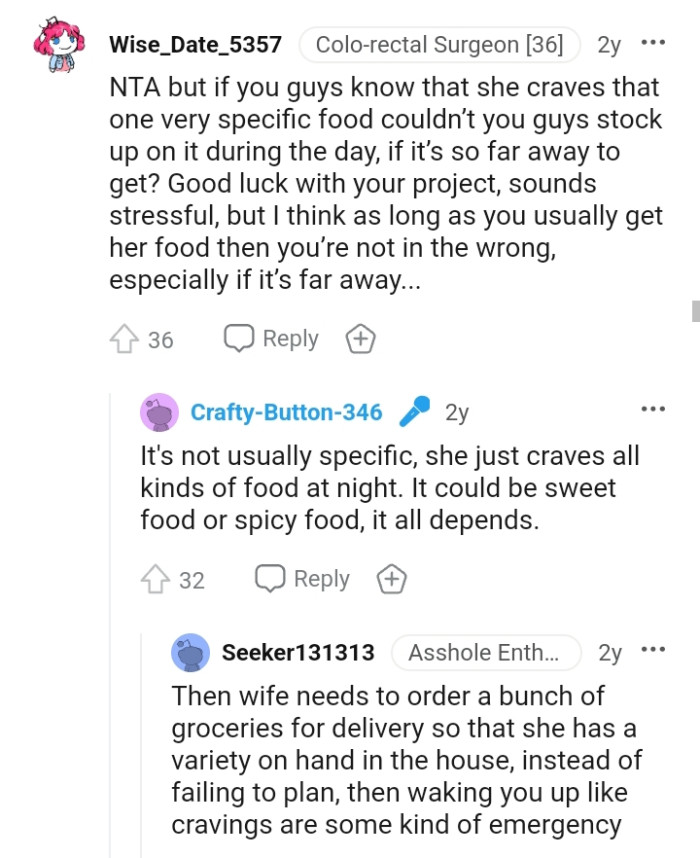Image resolution: width=700 pixels, height=858 pixels.
Task: Upvote Wise_Date_5357's comment
Action: pos(133,338)
